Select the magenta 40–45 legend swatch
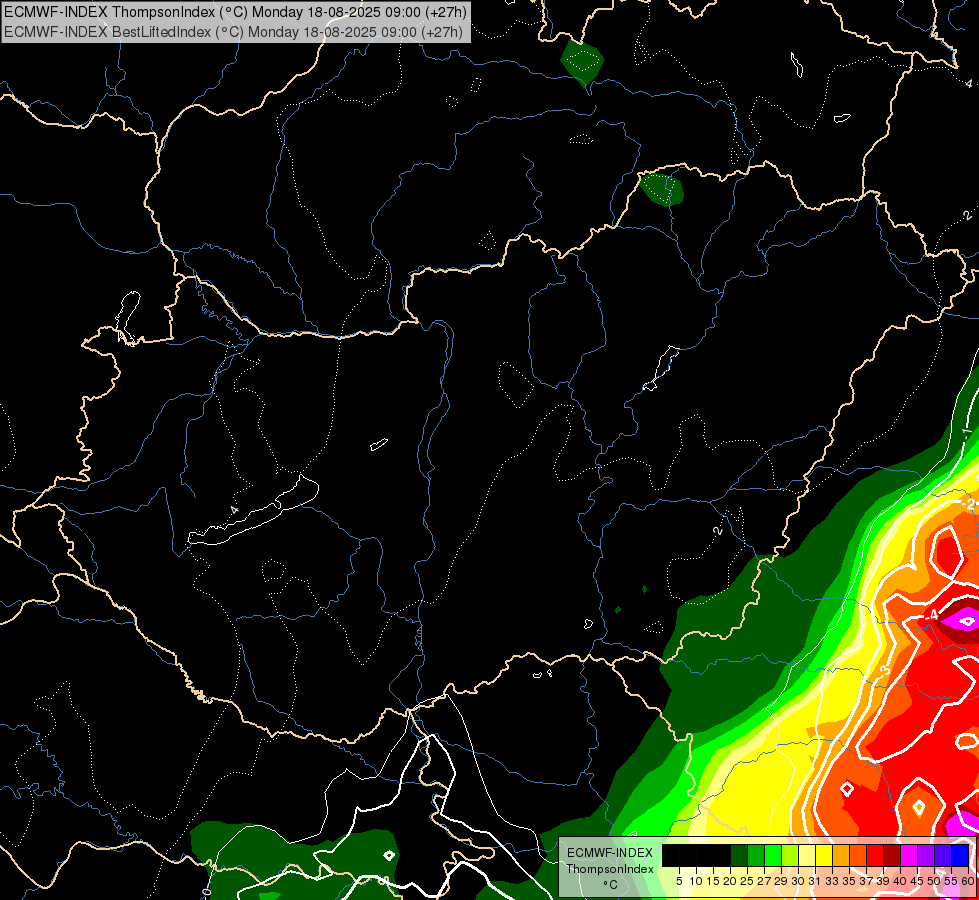979x900 pixels. click(909, 856)
